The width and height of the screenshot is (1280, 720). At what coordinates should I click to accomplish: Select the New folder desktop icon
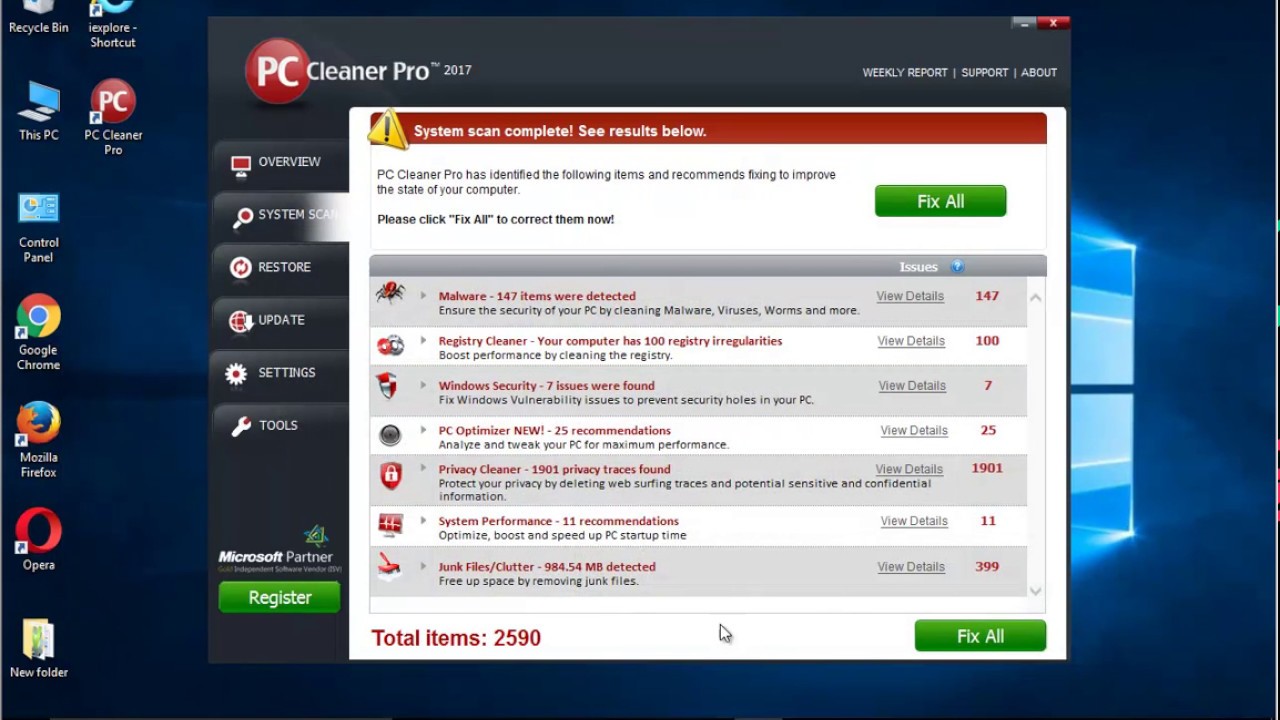pyautogui.click(x=38, y=649)
